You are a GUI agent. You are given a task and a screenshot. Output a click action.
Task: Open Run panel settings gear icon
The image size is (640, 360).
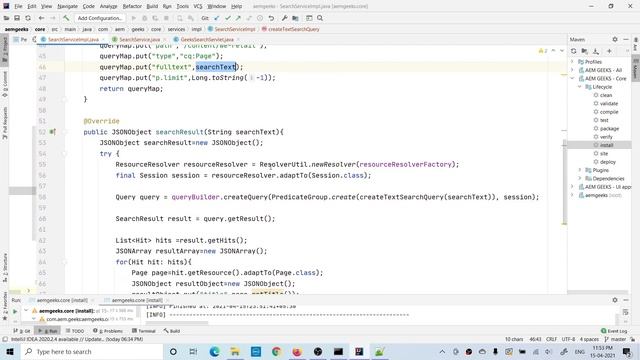[615, 300]
